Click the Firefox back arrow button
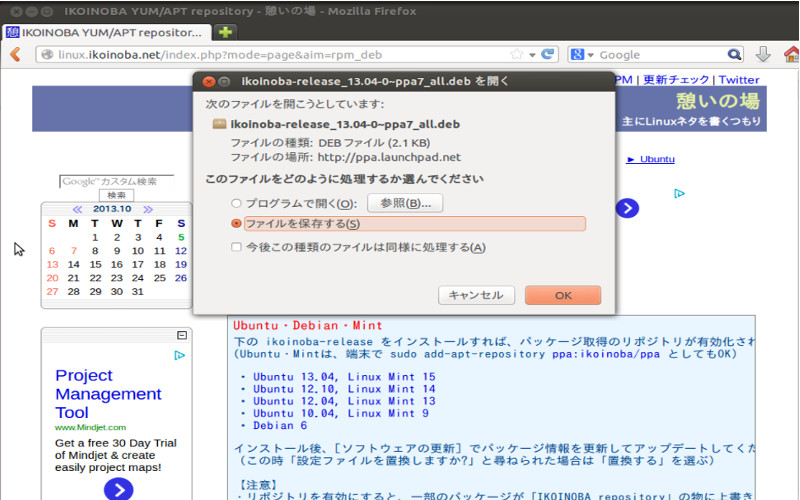The width and height of the screenshot is (800, 500). click(16, 54)
